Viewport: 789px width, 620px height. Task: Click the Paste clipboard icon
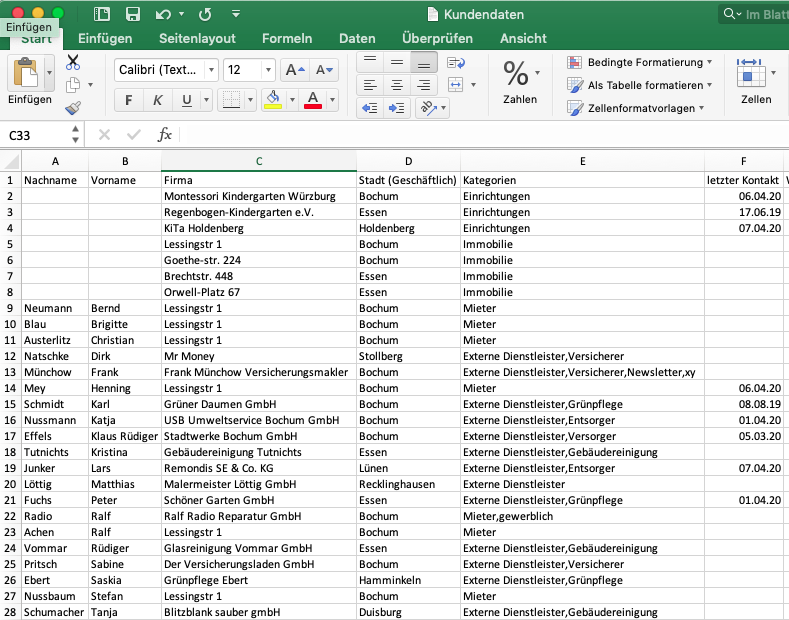[25, 72]
